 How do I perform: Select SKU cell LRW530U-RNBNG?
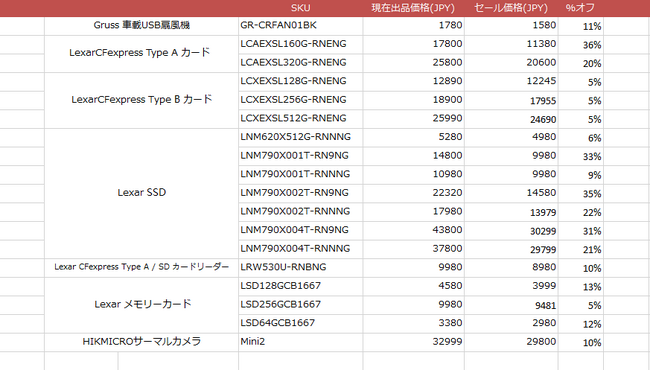tap(301, 268)
